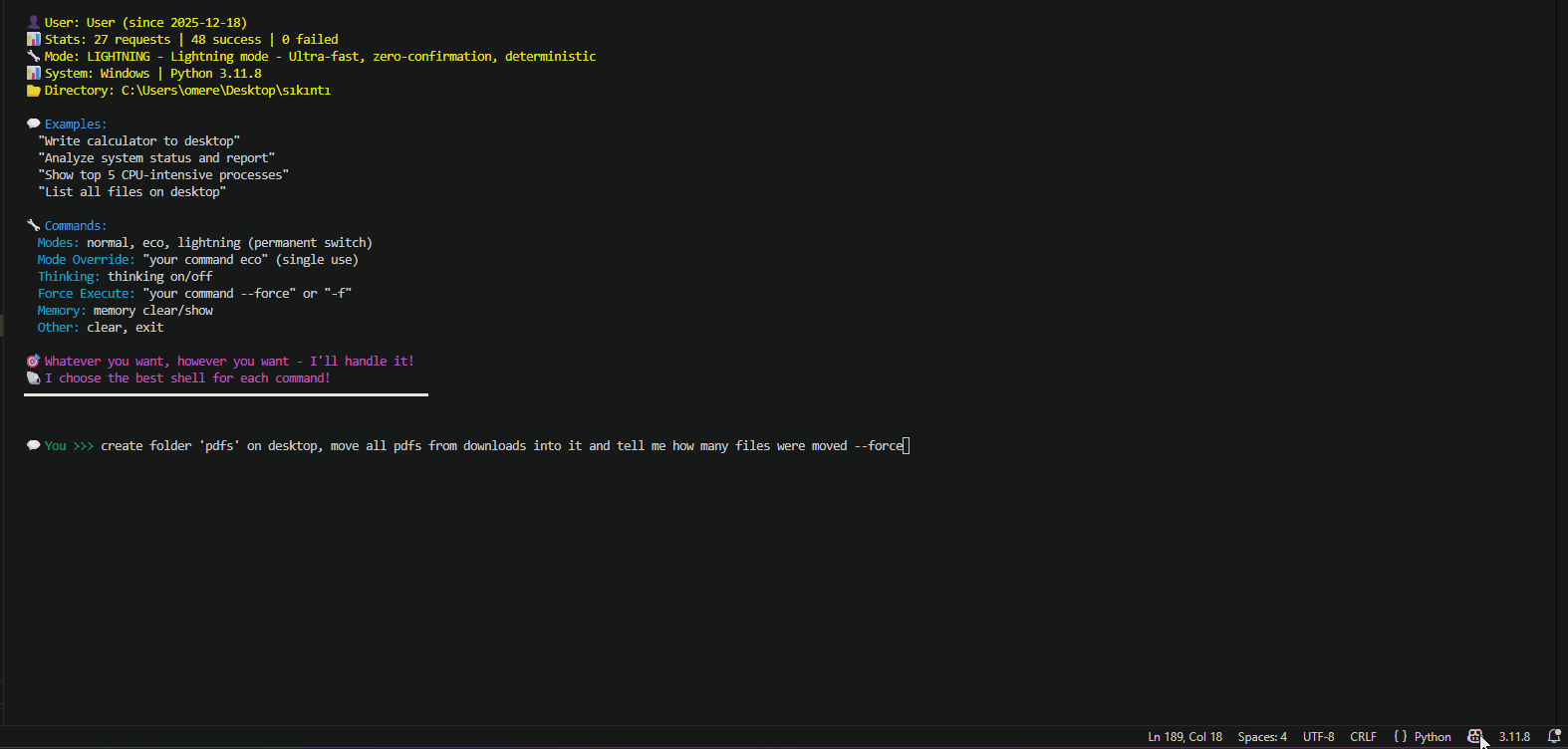The height and width of the screenshot is (749, 1568).
Task: Click directory path 'C:\Users\omere\Desktop\sıkıntı'
Action: [226, 91]
